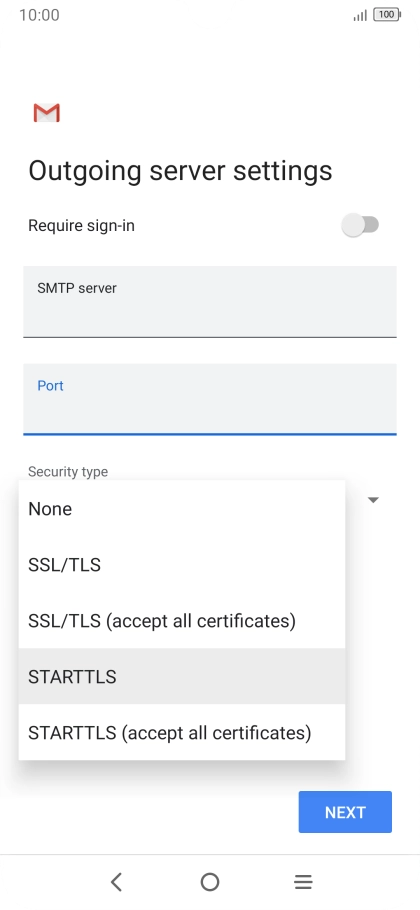
Task: Tap the Security type label
Action: 68,472
